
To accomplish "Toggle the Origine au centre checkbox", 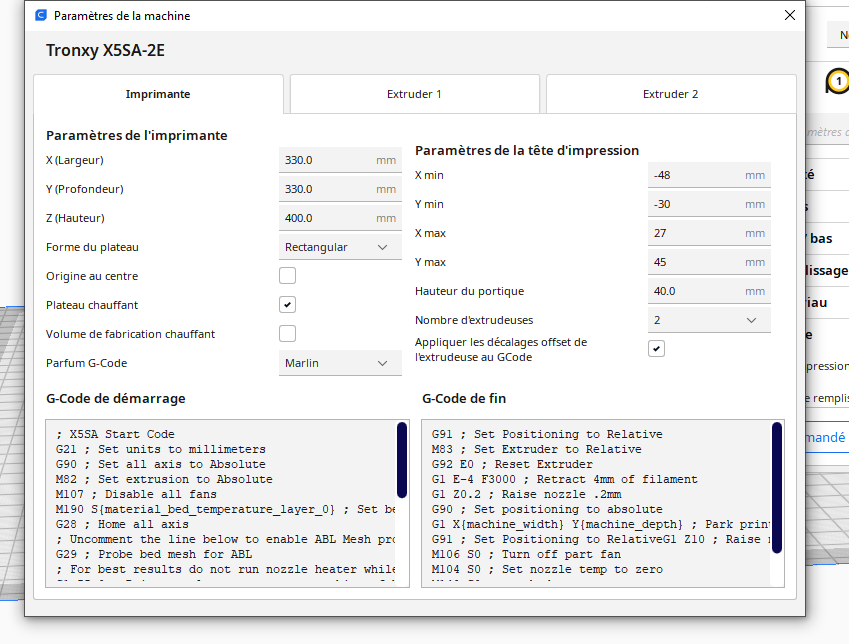I will [288, 276].
